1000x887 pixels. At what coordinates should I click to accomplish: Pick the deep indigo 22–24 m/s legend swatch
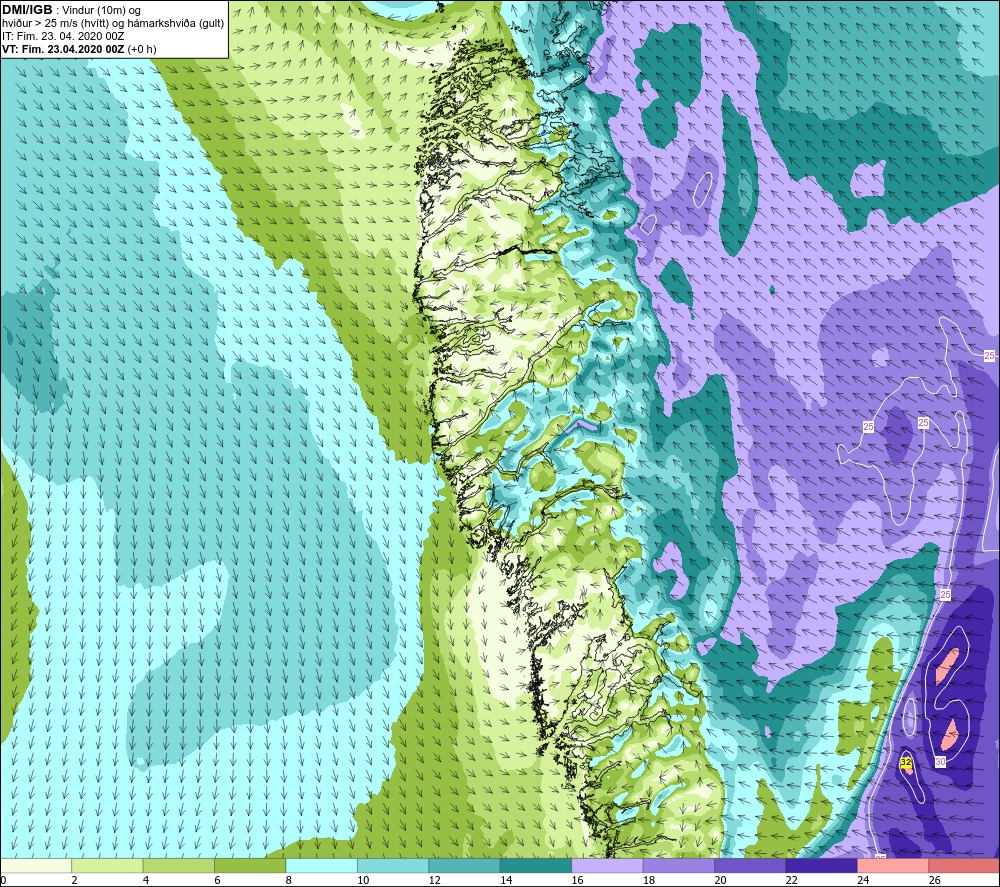pos(821,865)
